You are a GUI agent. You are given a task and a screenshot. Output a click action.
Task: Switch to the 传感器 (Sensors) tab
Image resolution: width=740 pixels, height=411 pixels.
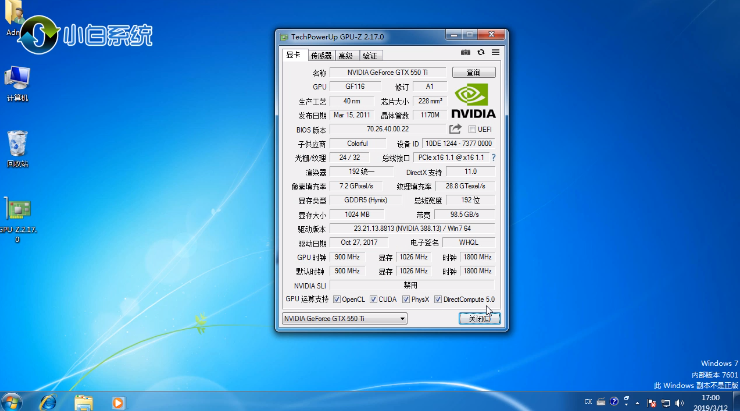coord(320,55)
